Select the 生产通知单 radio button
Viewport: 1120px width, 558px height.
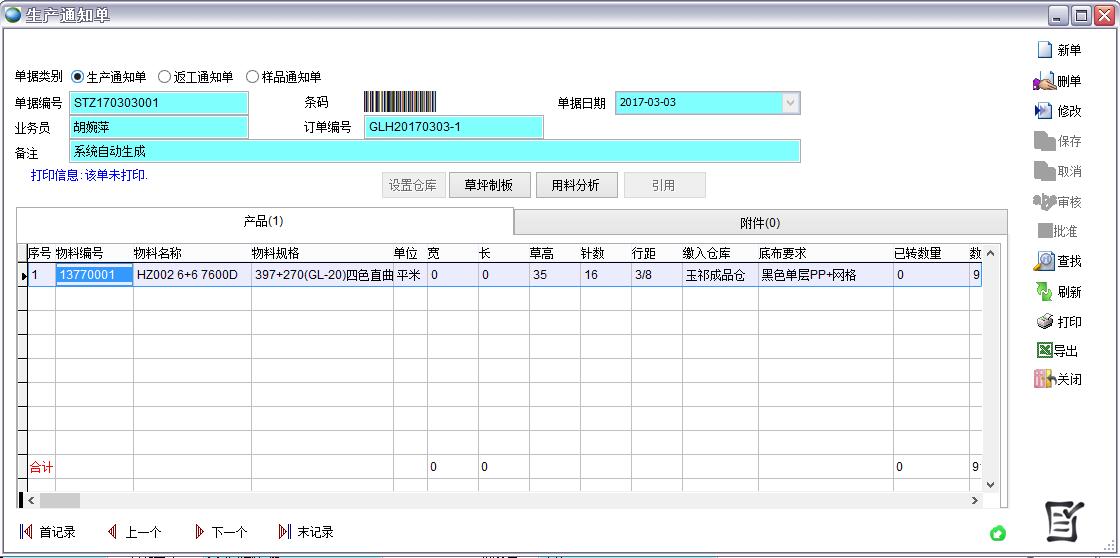pos(78,77)
